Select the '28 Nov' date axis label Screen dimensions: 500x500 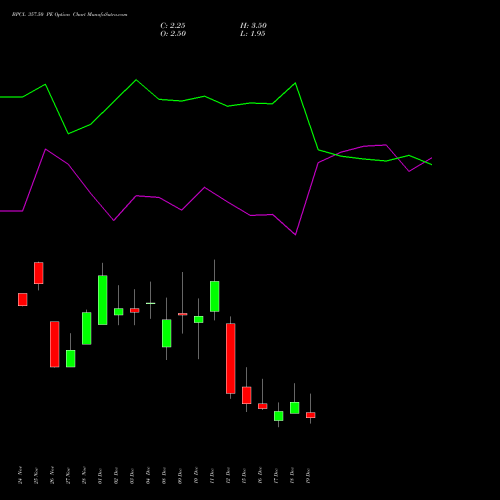click(84, 475)
